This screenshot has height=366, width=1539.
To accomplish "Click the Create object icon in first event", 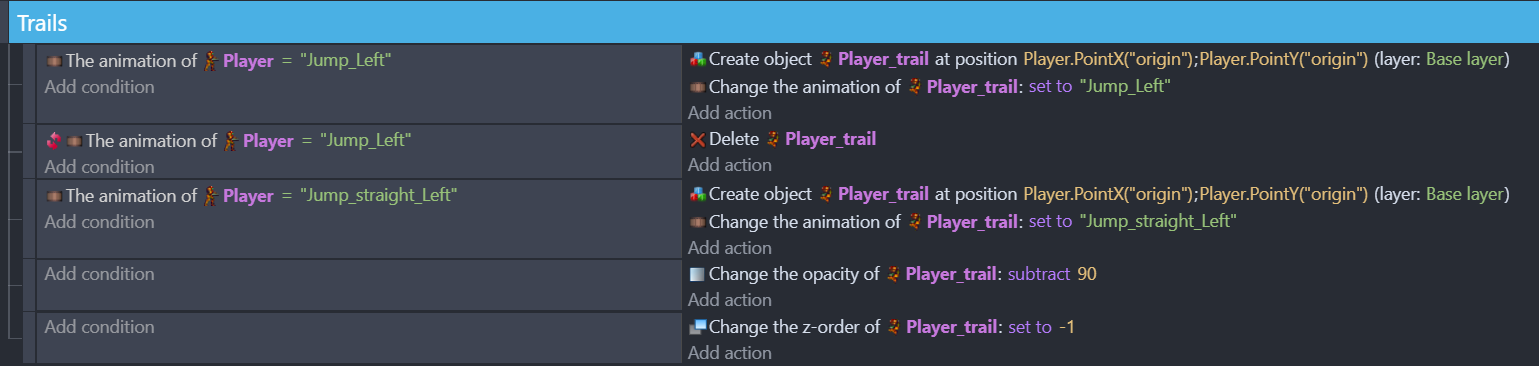I will [x=697, y=60].
